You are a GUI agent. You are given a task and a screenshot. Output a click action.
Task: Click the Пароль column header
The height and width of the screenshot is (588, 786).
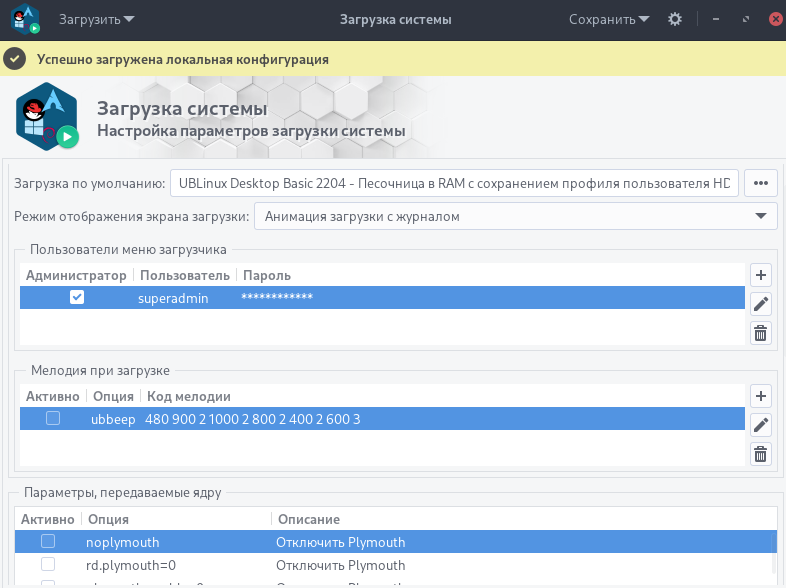click(267, 275)
